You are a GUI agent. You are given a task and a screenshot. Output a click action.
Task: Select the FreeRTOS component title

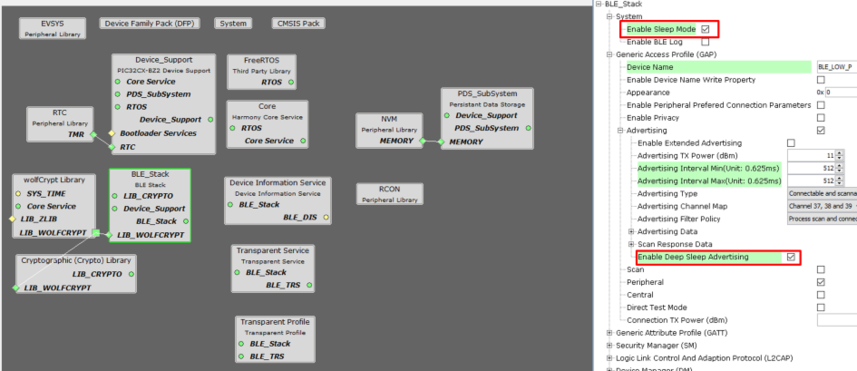point(262,61)
